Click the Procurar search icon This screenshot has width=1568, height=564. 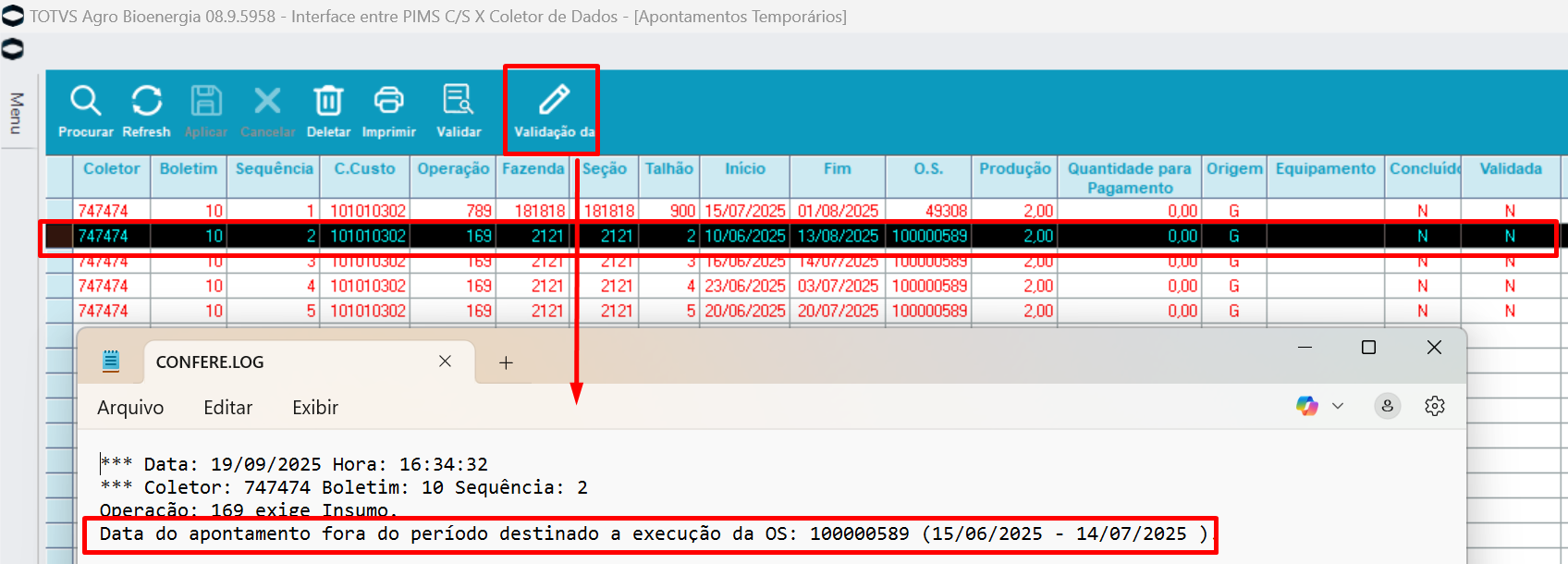(85, 100)
